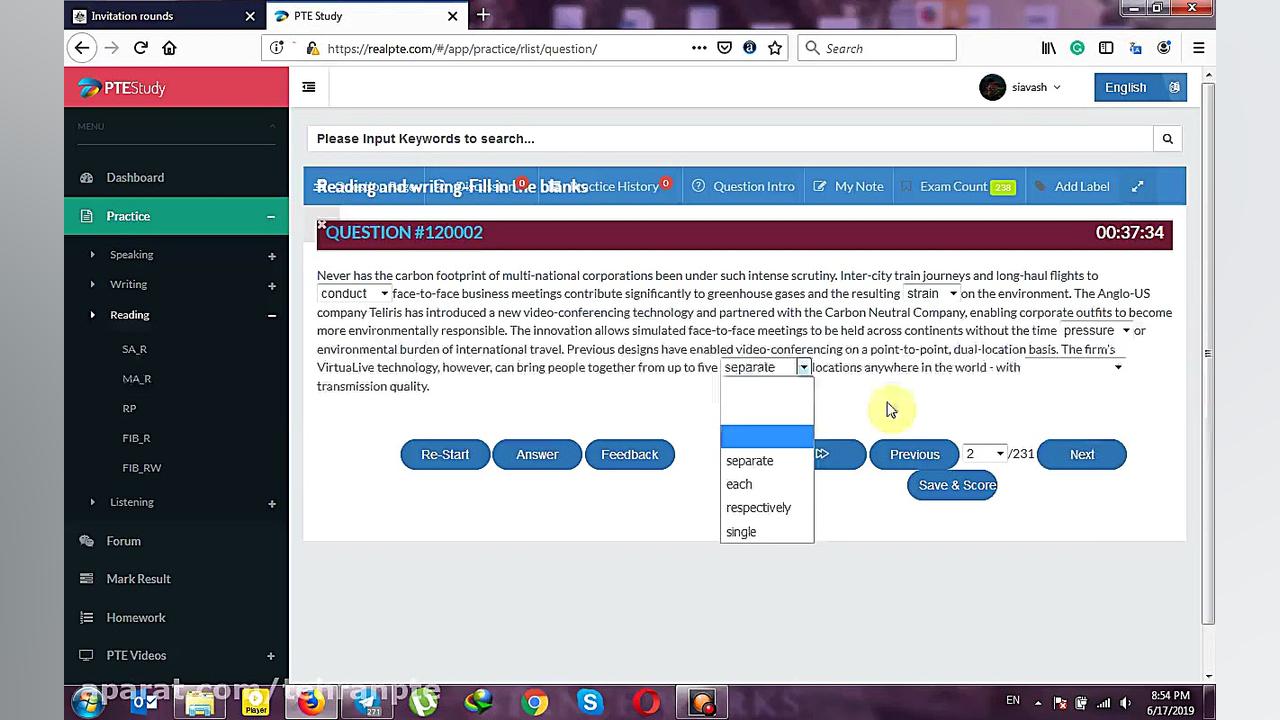The height and width of the screenshot is (720, 1280).
Task: Open a new browser tab
Action: [x=483, y=15]
